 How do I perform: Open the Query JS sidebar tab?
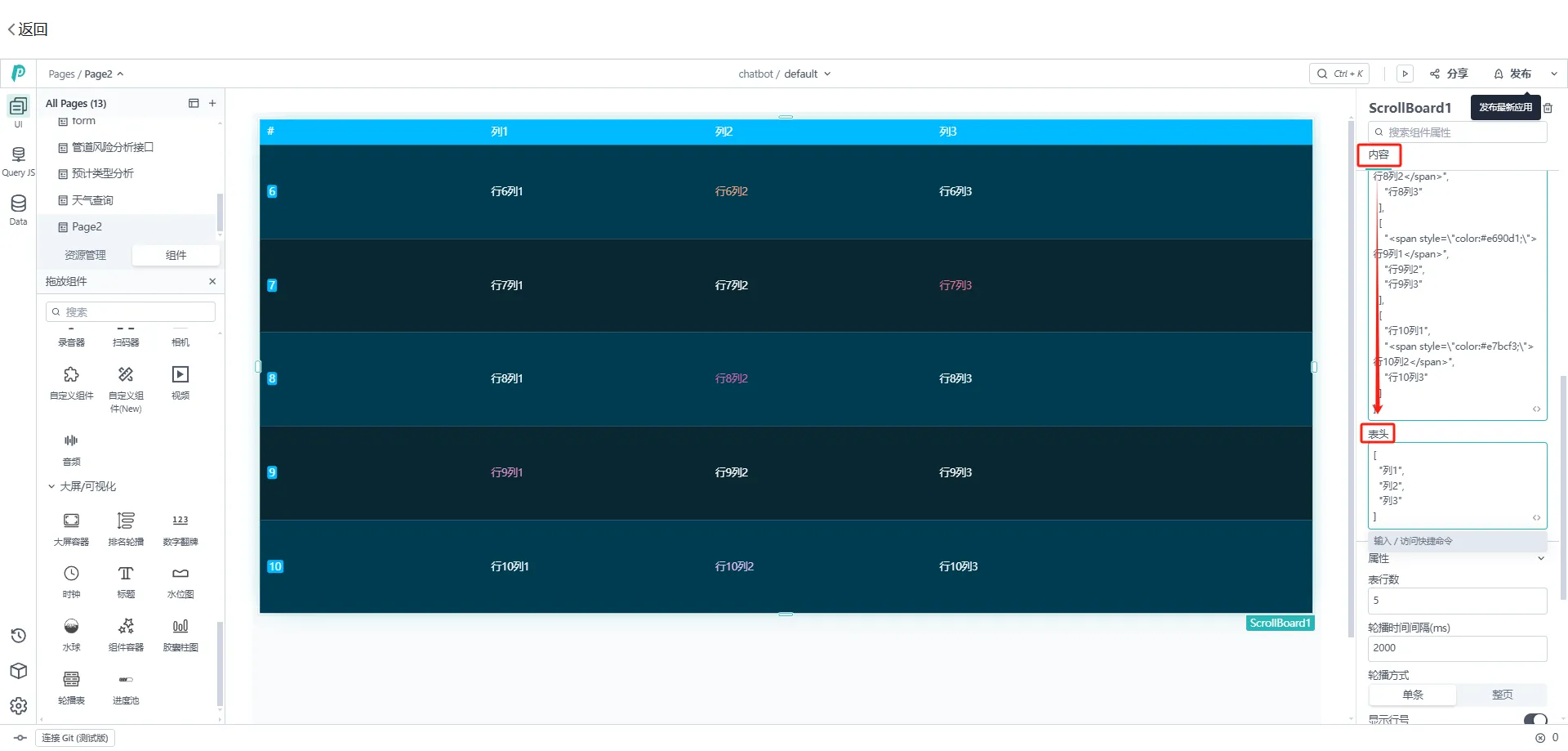click(18, 161)
